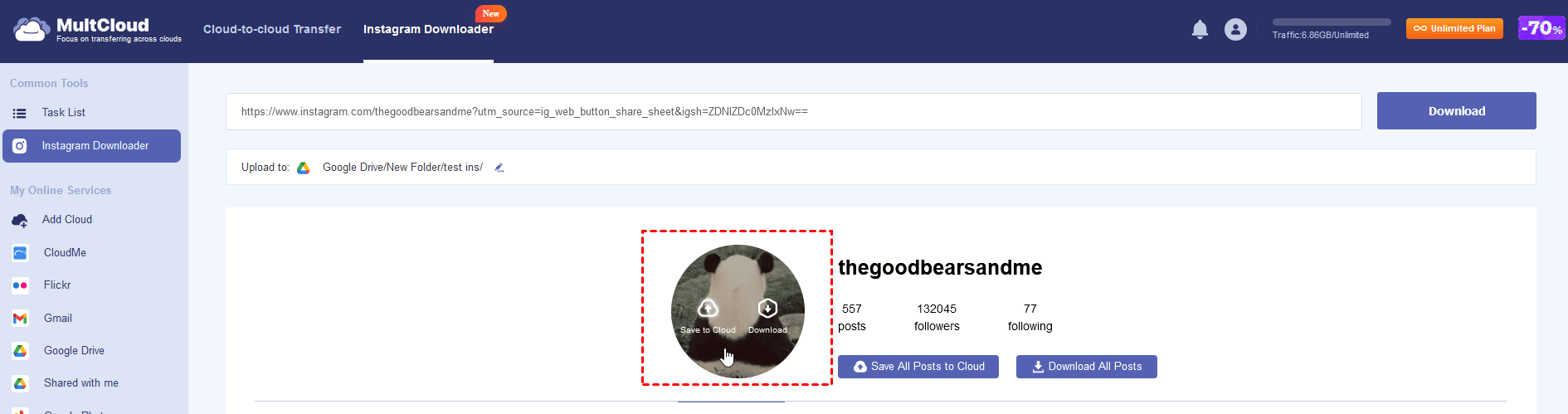Image resolution: width=1568 pixels, height=414 pixels.
Task: Click Save to Cloud on the profile picture
Action: (x=708, y=316)
